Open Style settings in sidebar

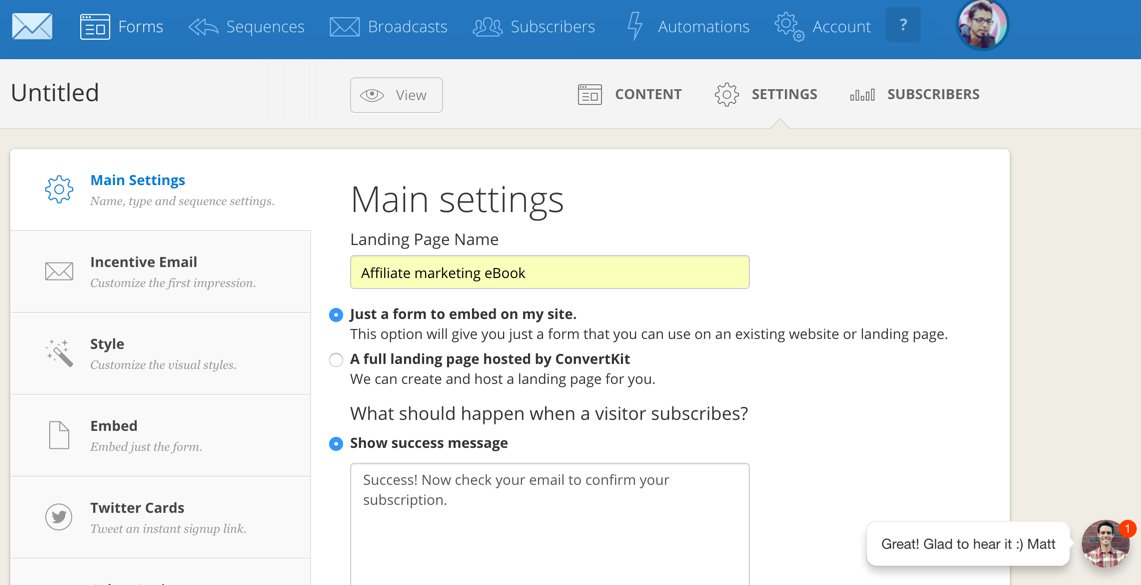[x=160, y=354]
